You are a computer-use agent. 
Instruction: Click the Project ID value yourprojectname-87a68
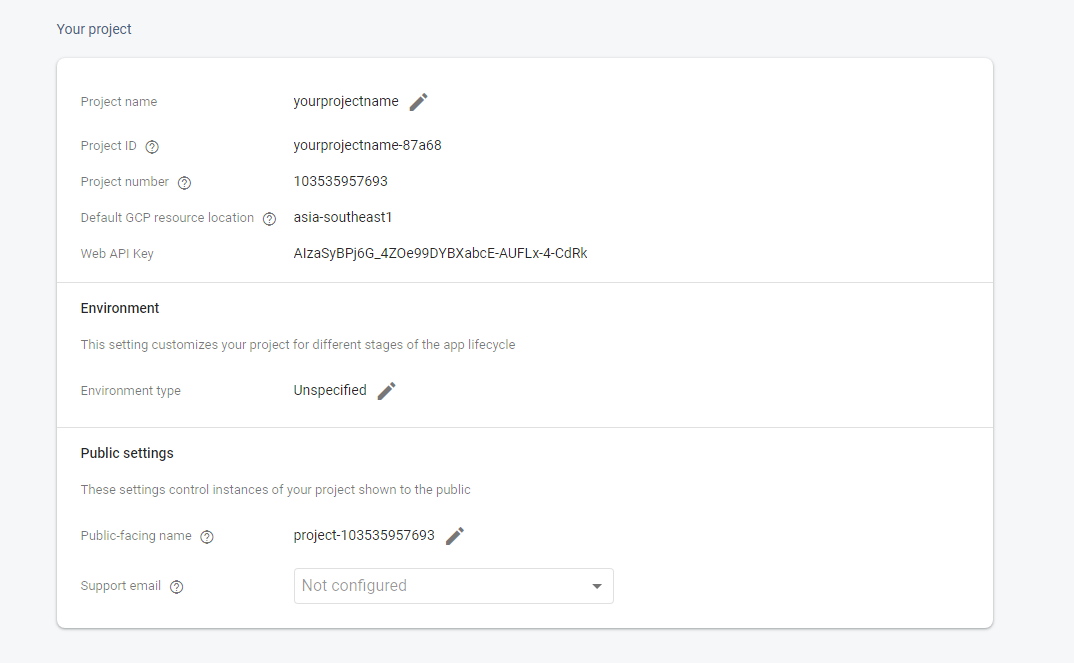(367, 145)
